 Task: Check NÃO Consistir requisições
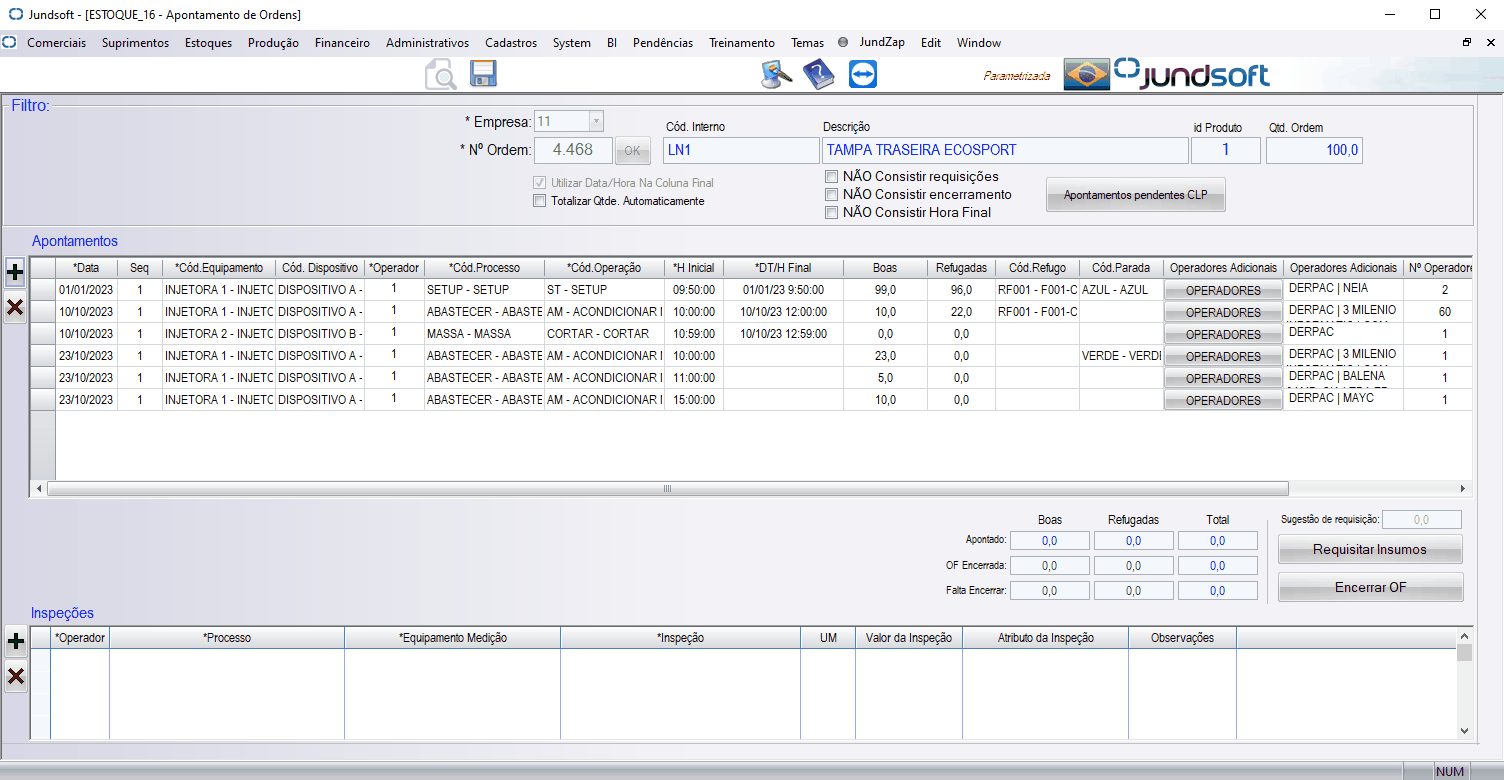click(831, 177)
